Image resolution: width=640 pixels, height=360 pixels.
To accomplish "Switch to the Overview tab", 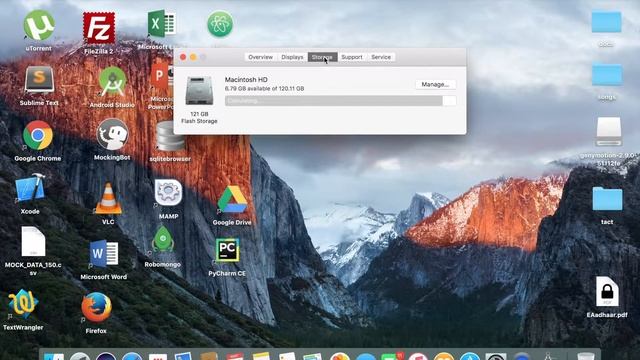I will click(x=260, y=57).
